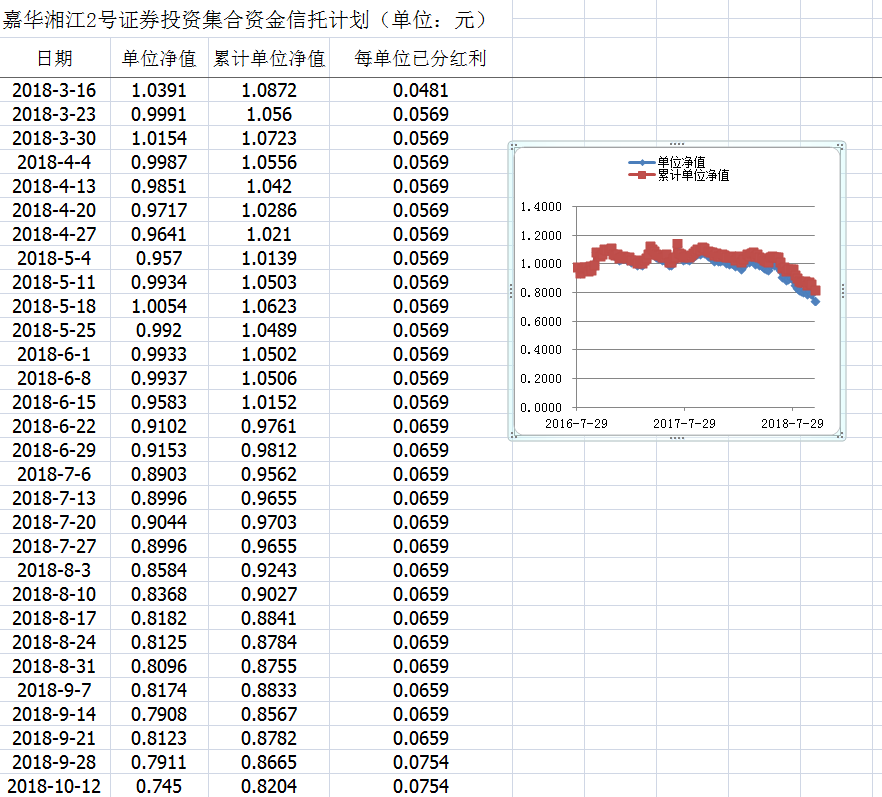Select date cell 2018-9-7
This screenshot has height=797, width=882.
click(x=55, y=690)
